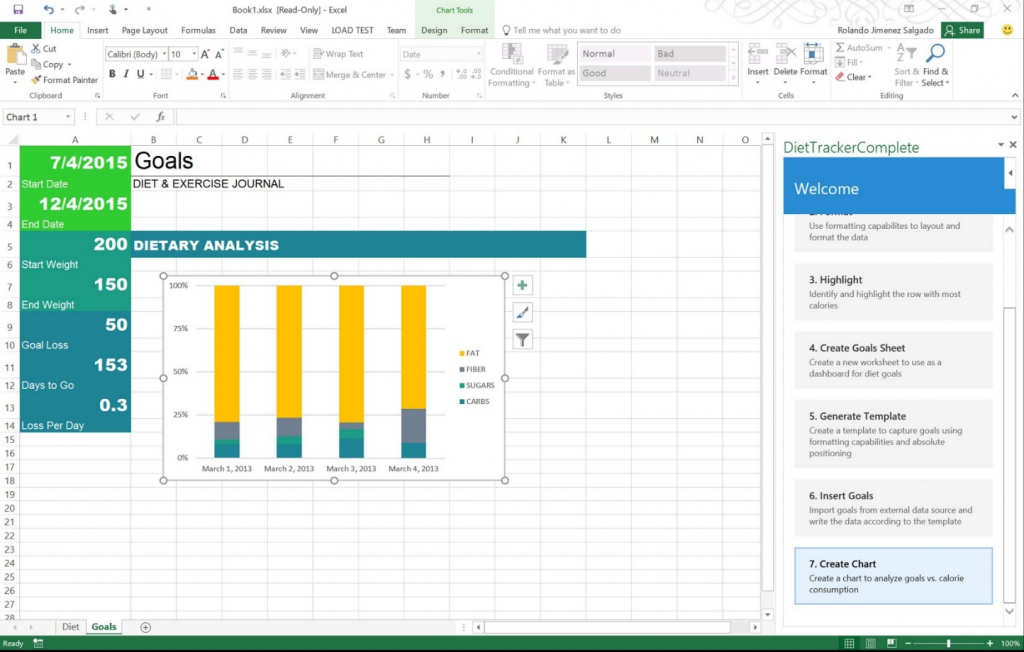Toggle bold formatting

pyautogui.click(x=110, y=74)
